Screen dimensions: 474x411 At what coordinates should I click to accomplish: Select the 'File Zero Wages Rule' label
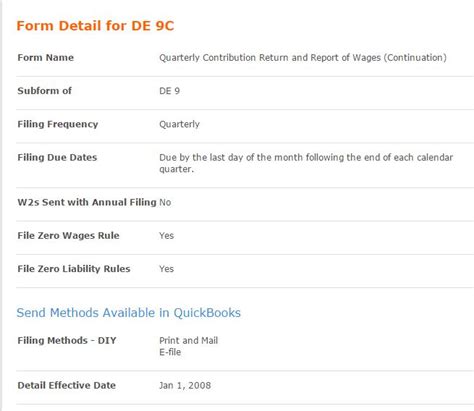(x=68, y=236)
